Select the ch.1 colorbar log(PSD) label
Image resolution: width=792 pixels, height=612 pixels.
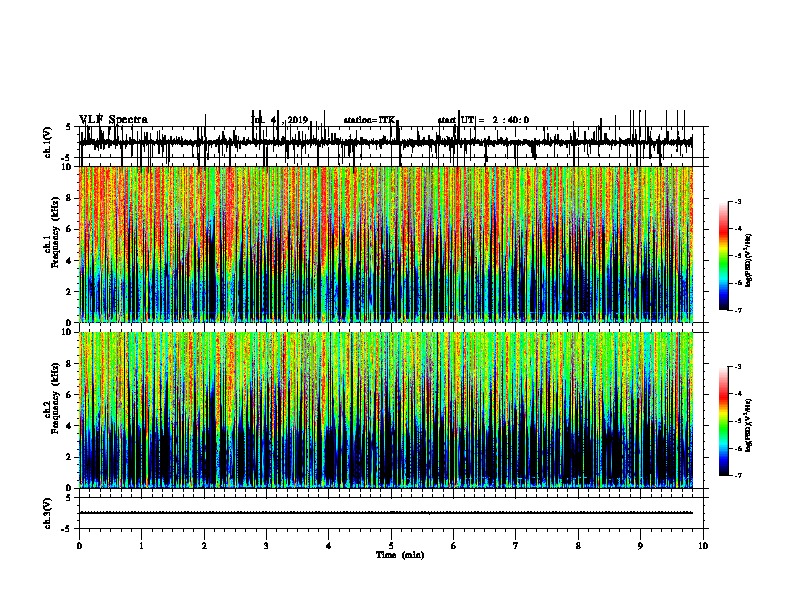pos(748,260)
